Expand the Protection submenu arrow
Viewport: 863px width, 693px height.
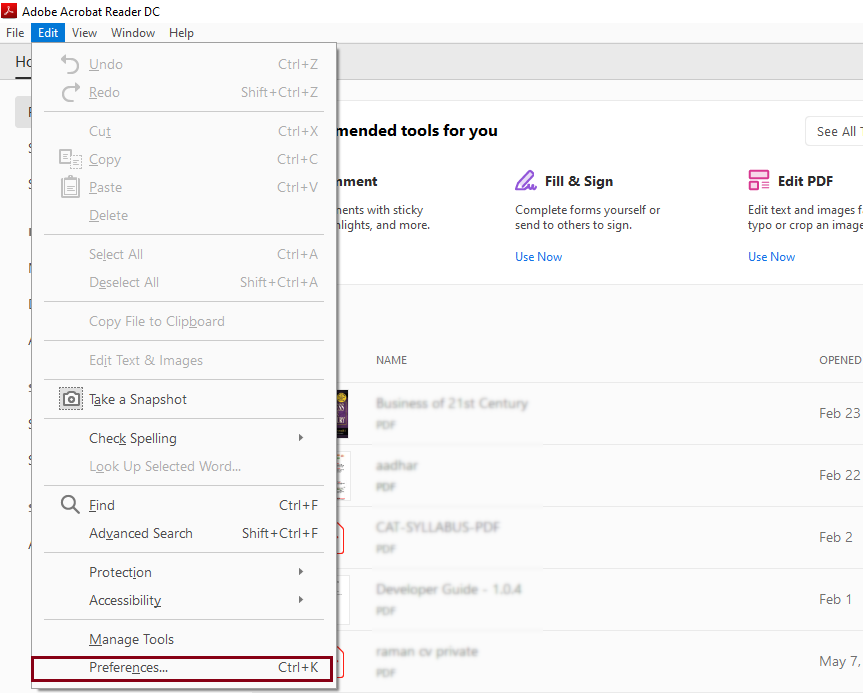coord(301,571)
